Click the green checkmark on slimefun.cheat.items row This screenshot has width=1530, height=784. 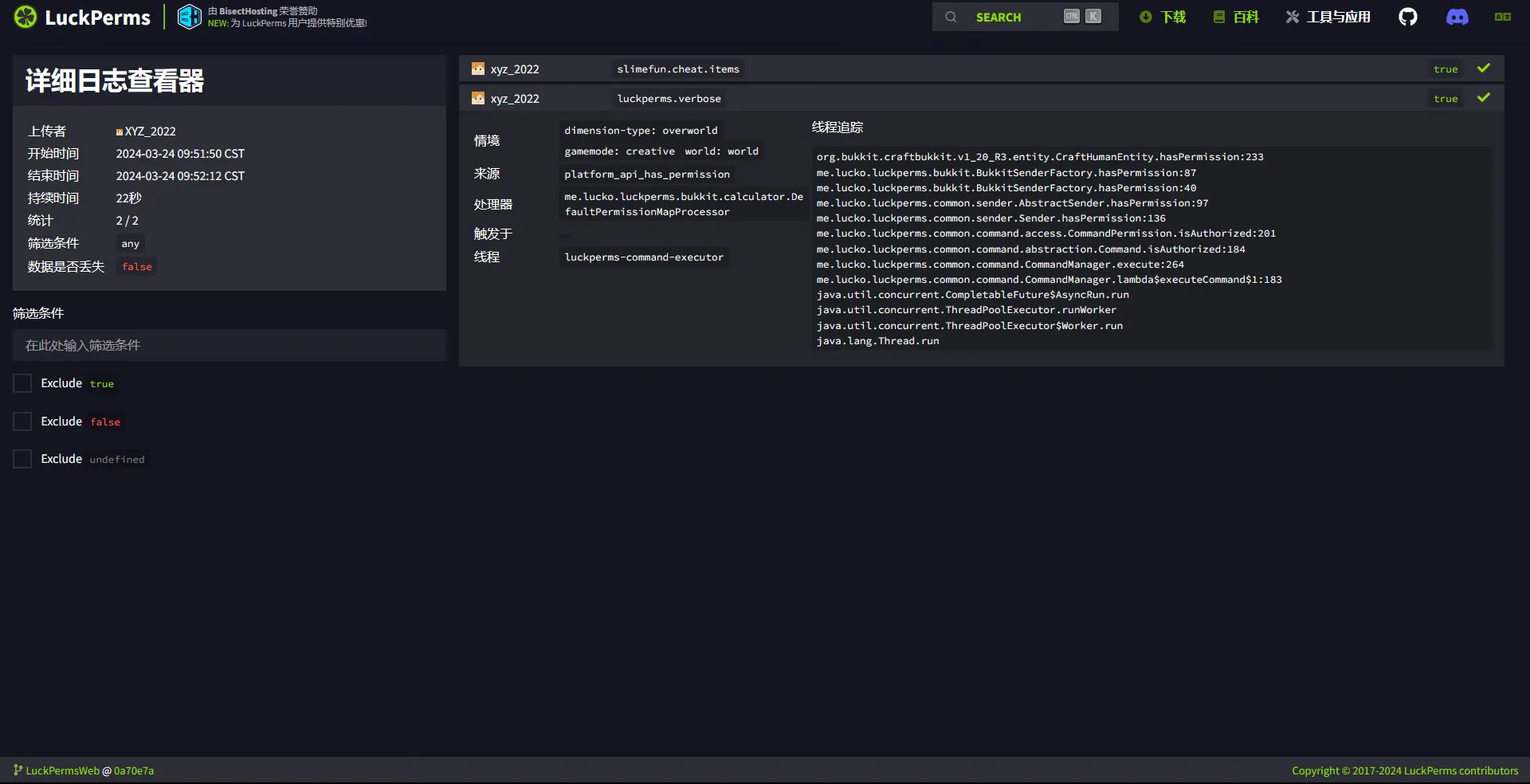[1483, 69]
